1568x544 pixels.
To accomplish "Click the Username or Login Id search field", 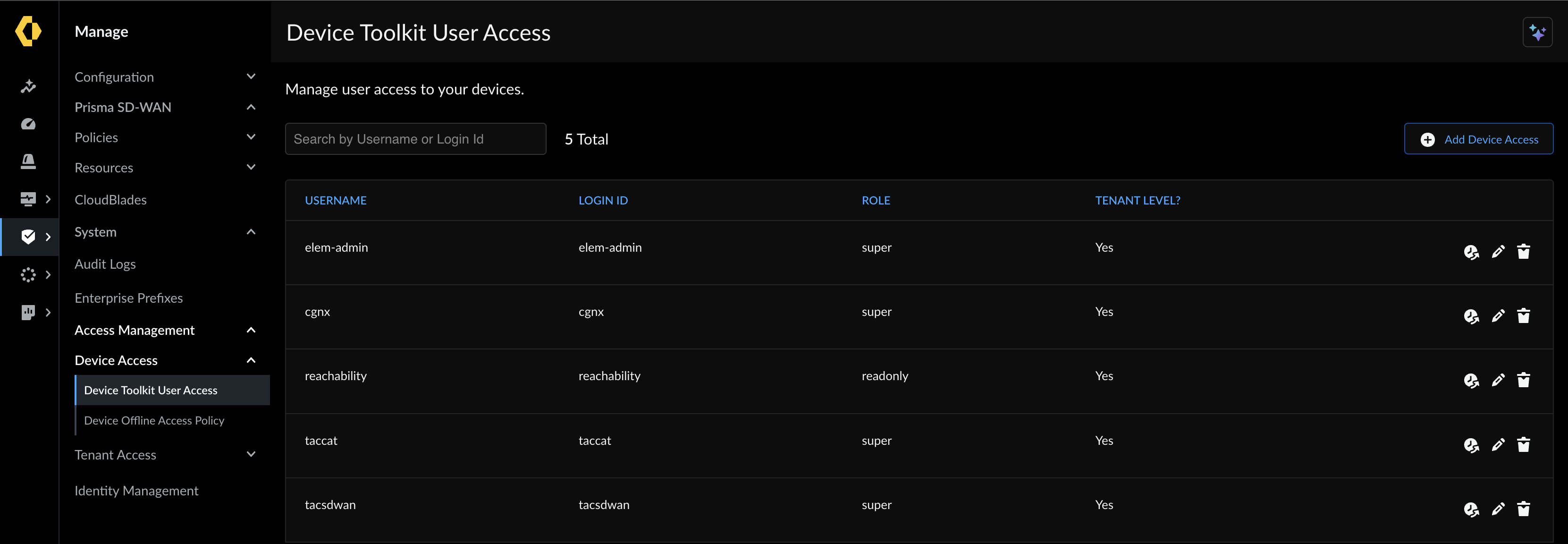I will (416, 138).
